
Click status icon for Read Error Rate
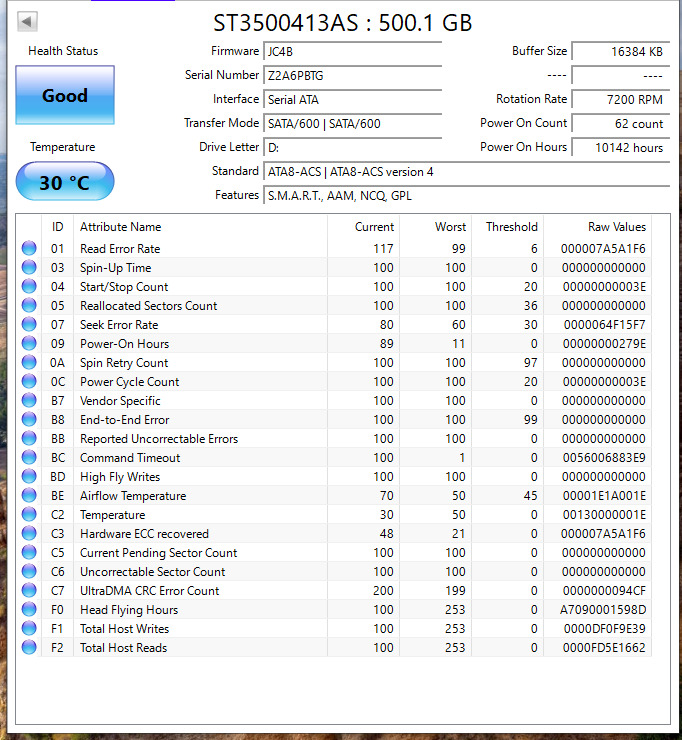[x=29, y=248]
